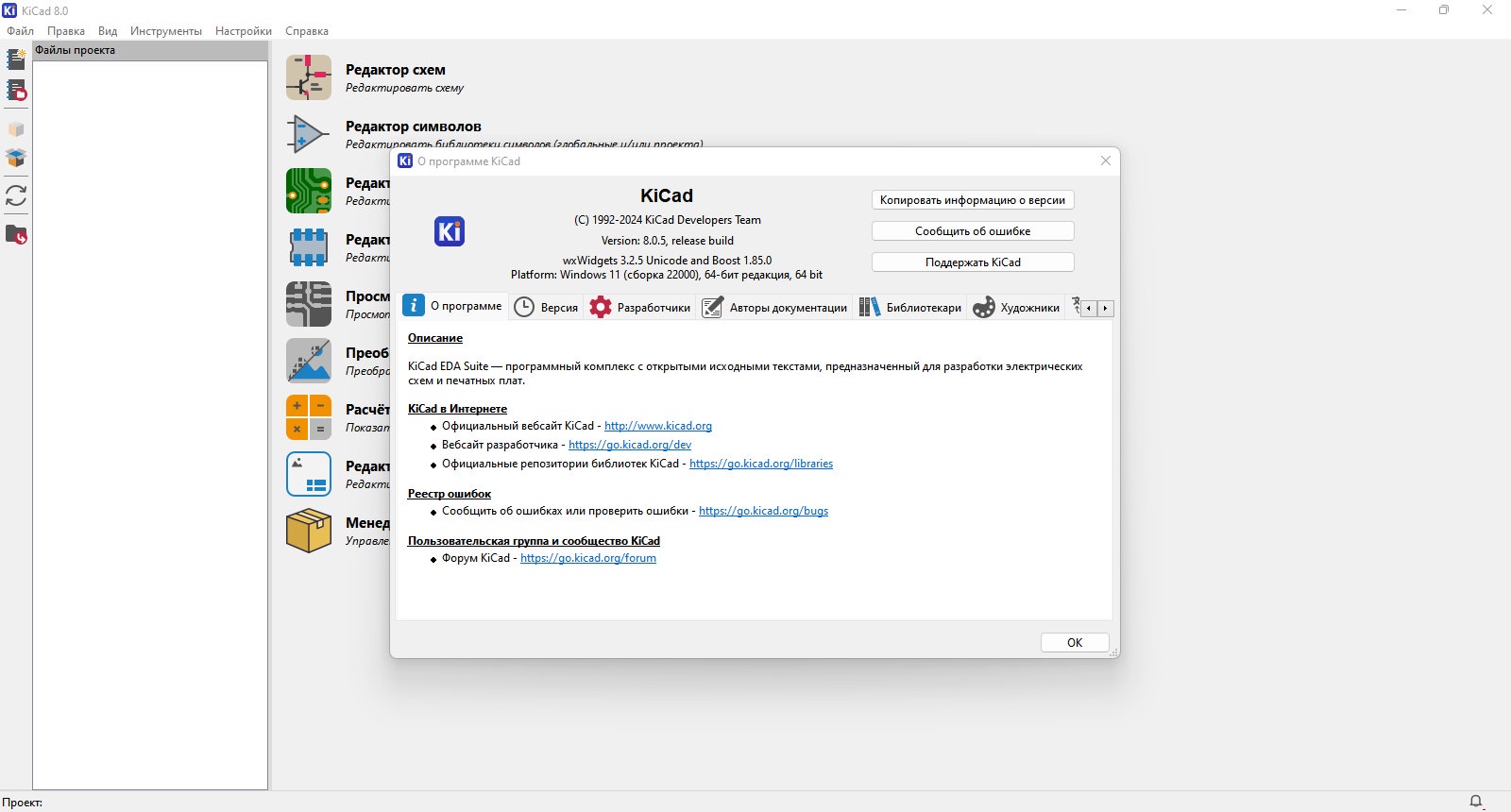Screen dimensions: 1511x812
Task: Open the Правка menu
Action: [x=66, y=31]
